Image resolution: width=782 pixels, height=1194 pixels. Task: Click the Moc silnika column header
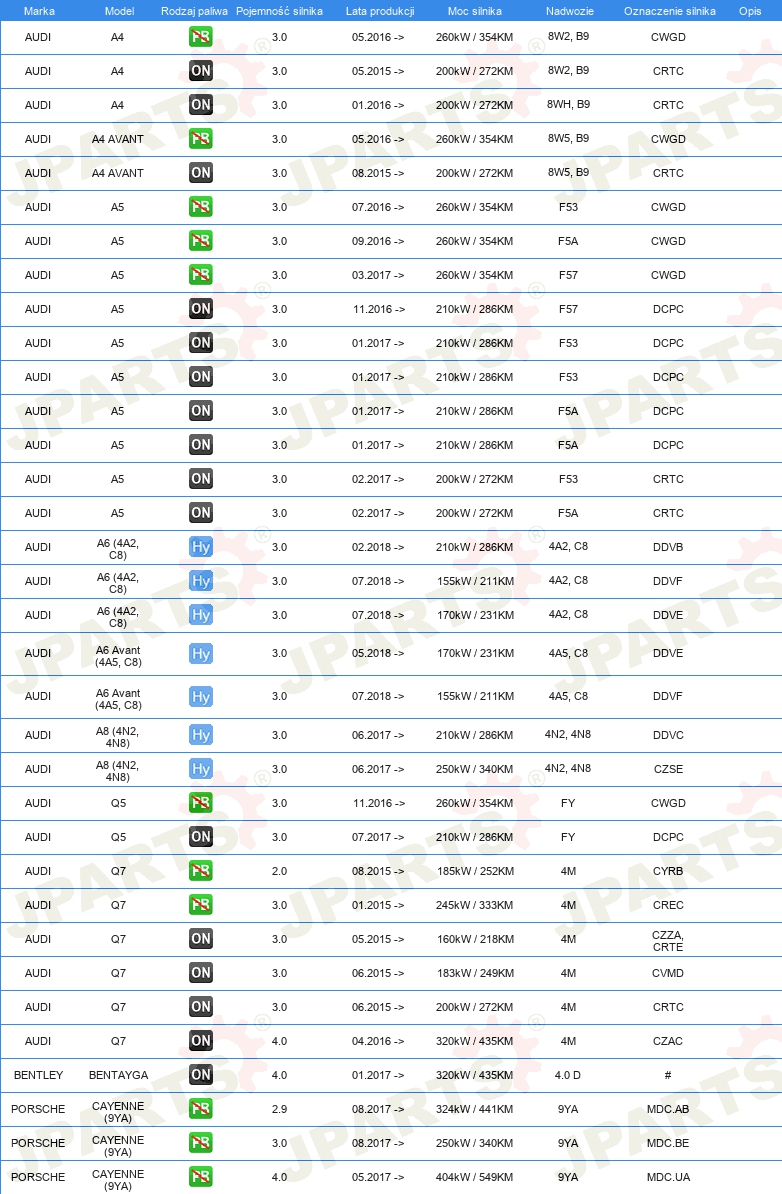pyautogui.click(x=474, y=11)
